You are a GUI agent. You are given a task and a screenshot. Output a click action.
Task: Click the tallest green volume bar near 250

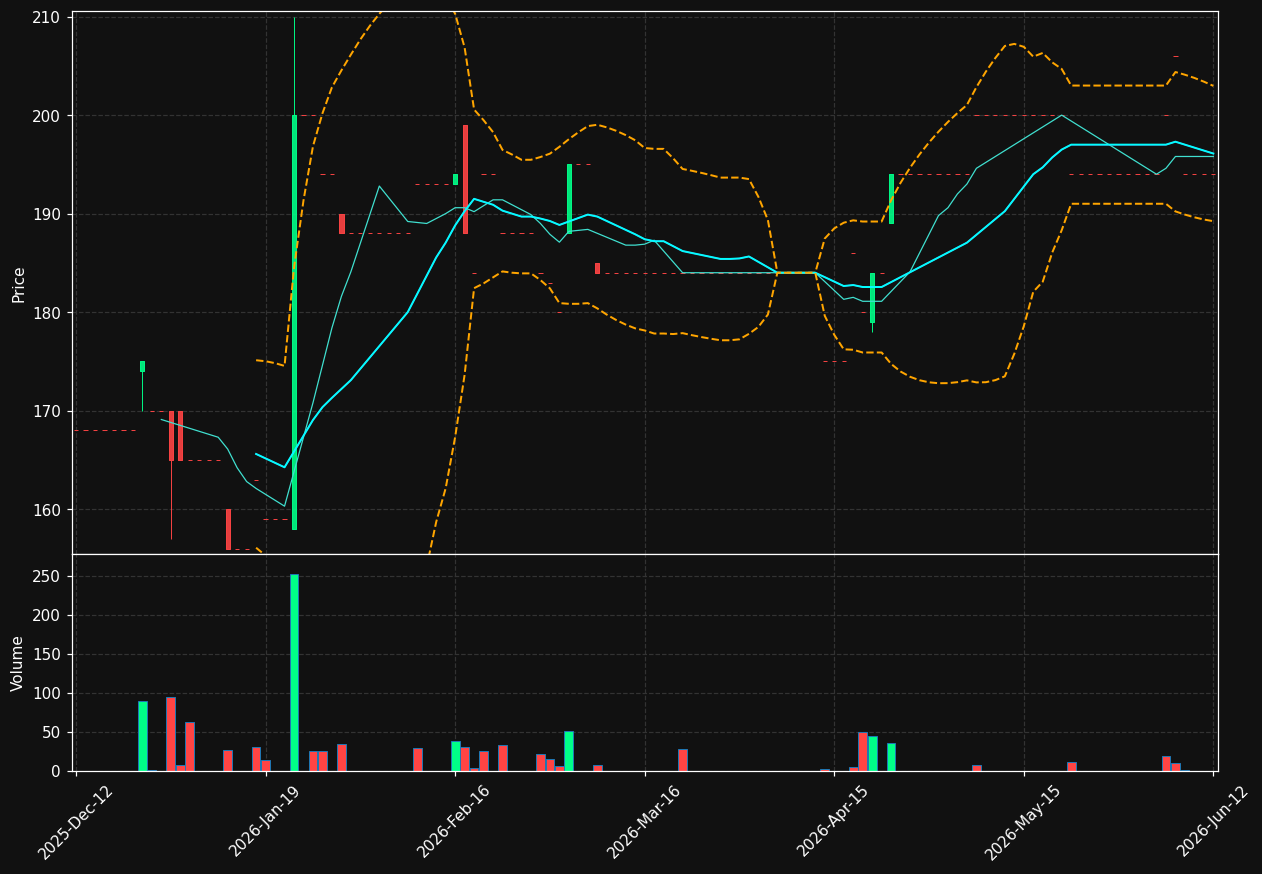tap(294, 673)
